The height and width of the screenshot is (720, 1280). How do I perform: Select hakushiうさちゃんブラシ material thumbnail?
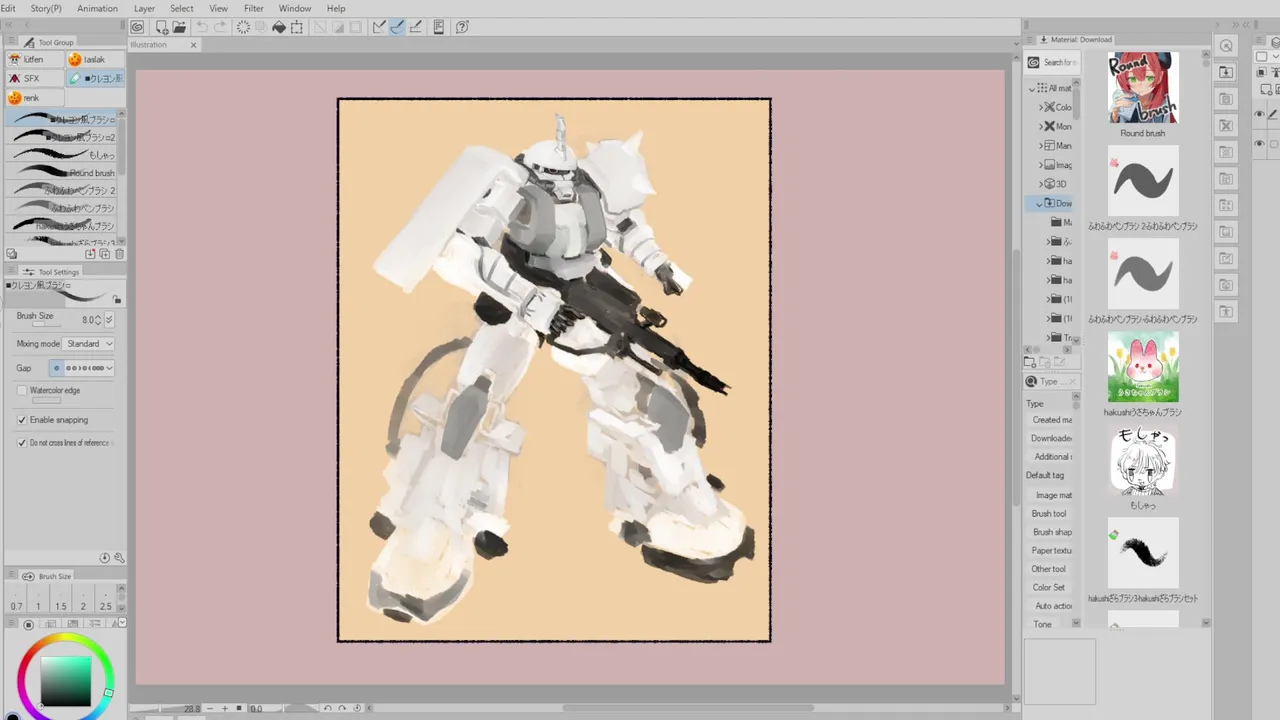coord(1143,367)
